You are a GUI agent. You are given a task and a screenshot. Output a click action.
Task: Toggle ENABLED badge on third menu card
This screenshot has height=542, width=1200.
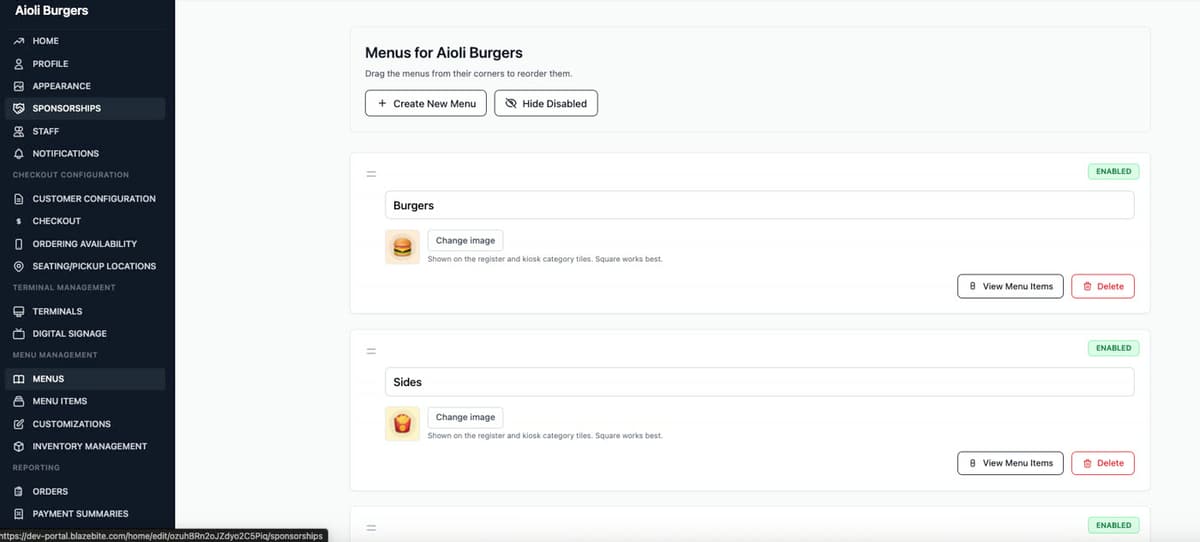coord(1113,525)
